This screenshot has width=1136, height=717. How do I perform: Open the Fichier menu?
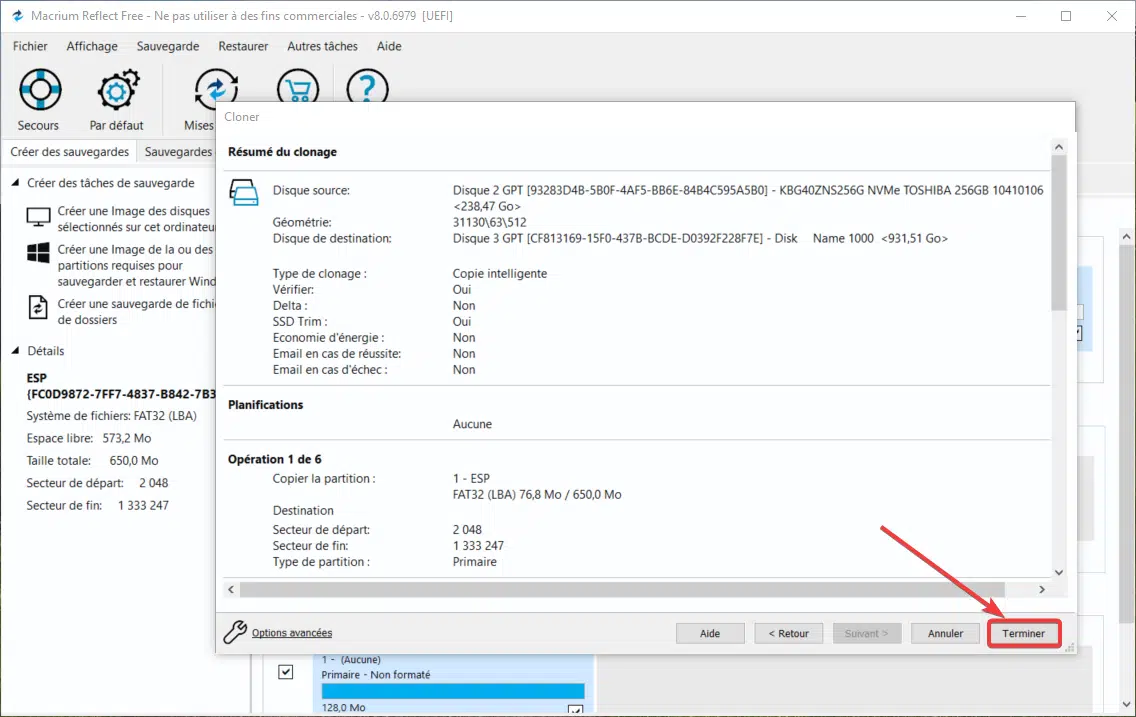tap(30, 46)
